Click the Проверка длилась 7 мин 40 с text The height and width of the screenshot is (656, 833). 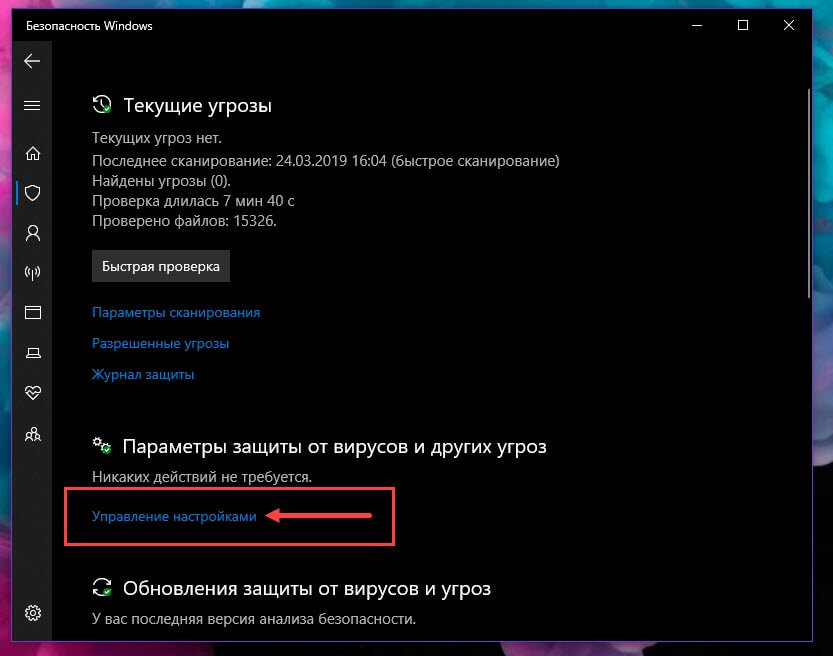193,201
